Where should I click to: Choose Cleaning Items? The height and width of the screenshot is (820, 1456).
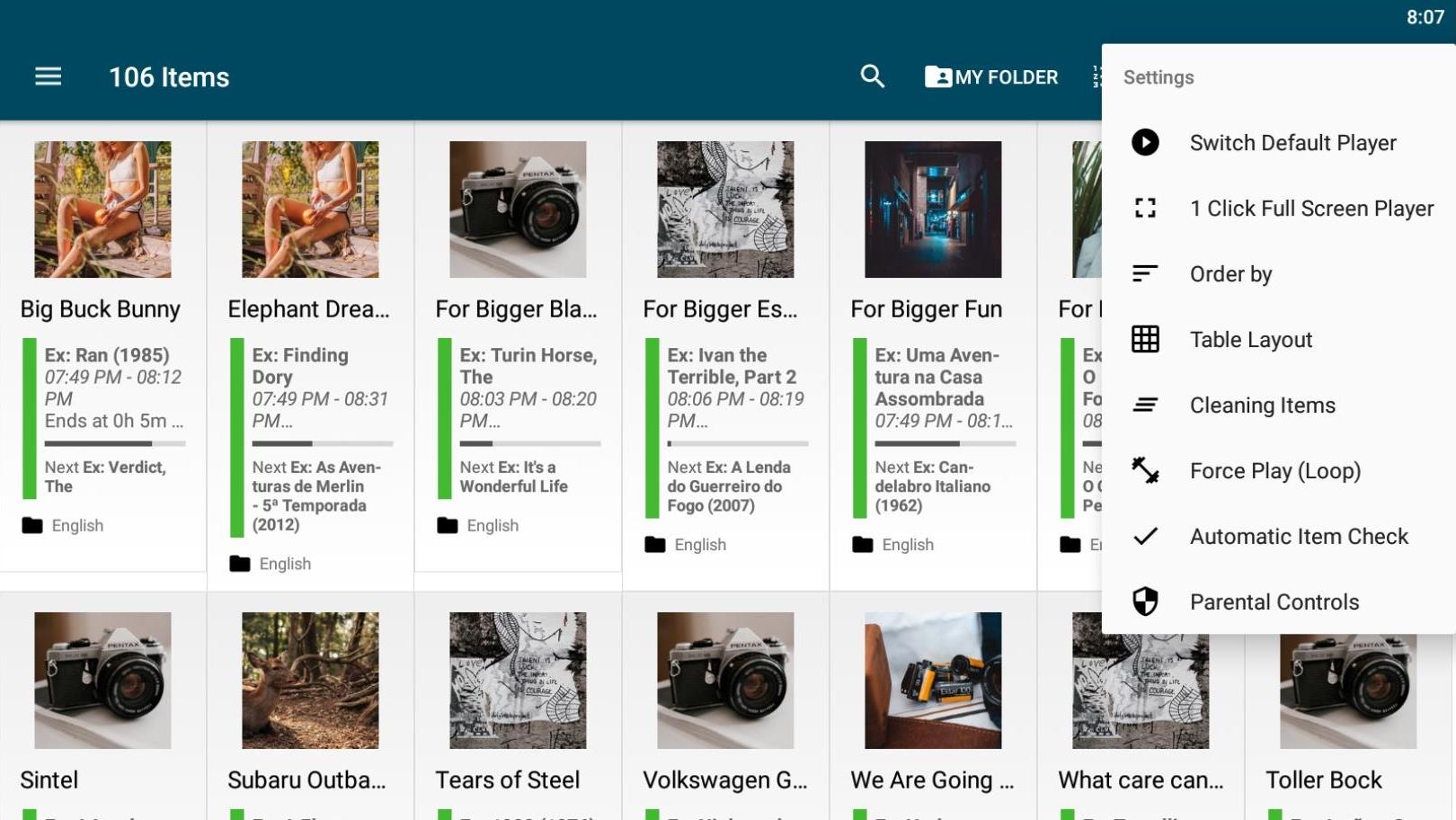point(1278,405)
